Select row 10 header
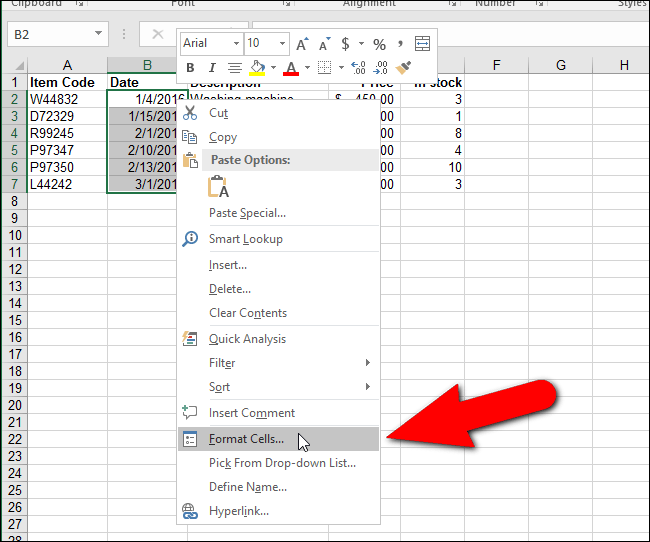The height and width of the screenshot is (542, 650). point(15,235)
